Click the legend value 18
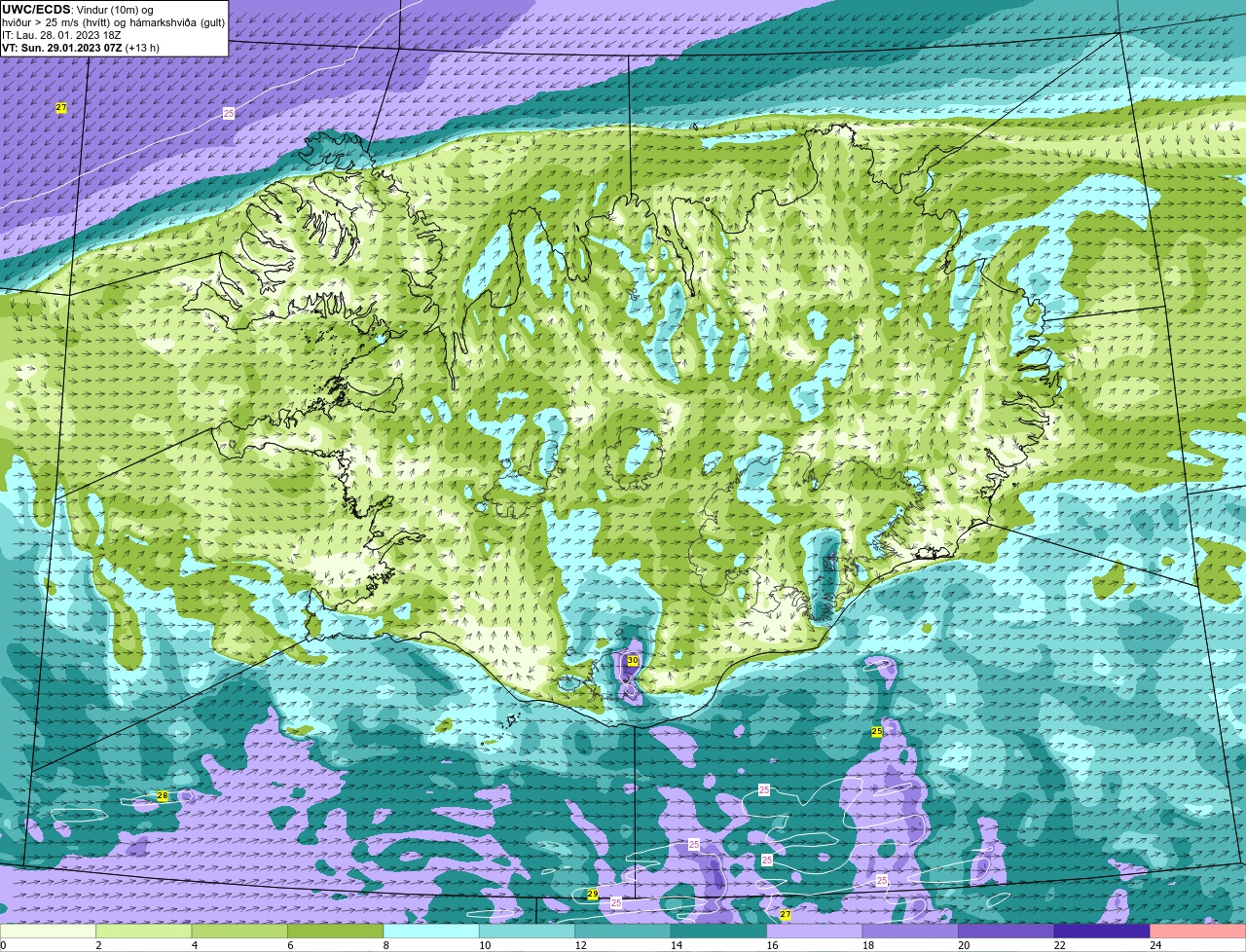 (x=868, y=945)
